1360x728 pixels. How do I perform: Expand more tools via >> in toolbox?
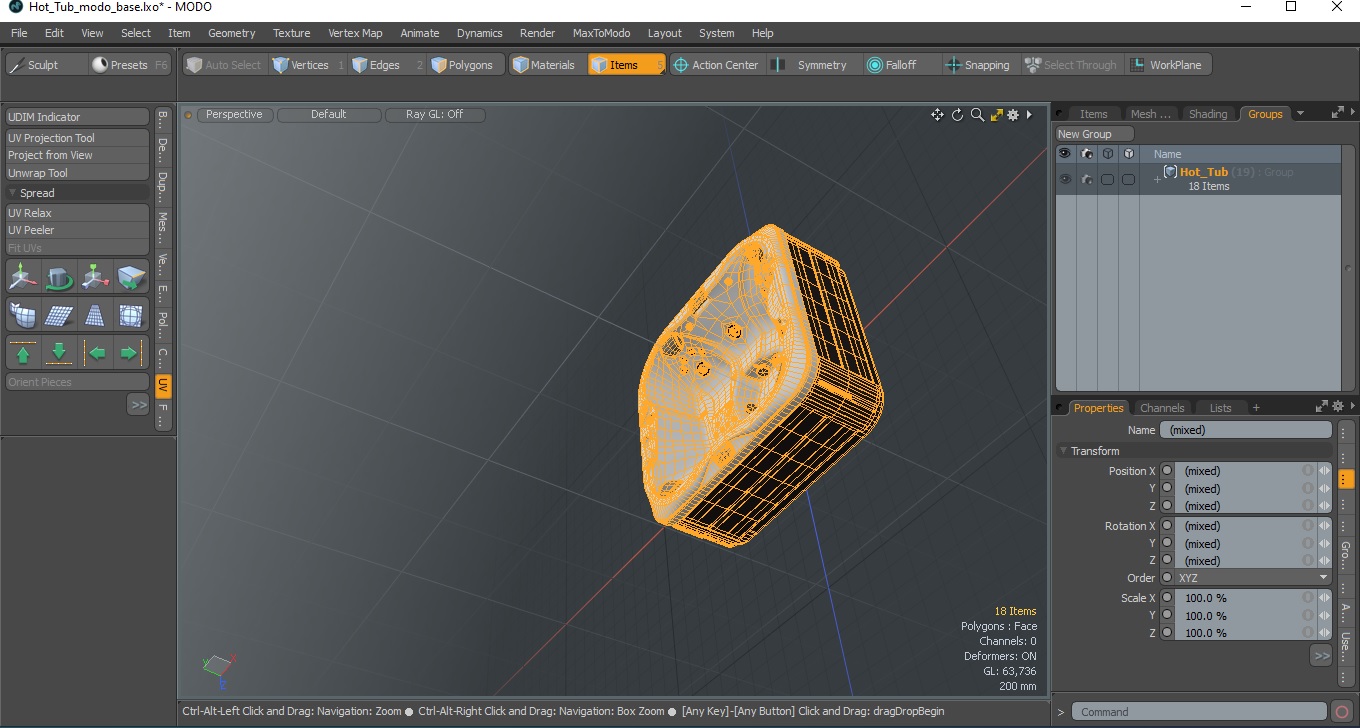(x=138, y=404)
